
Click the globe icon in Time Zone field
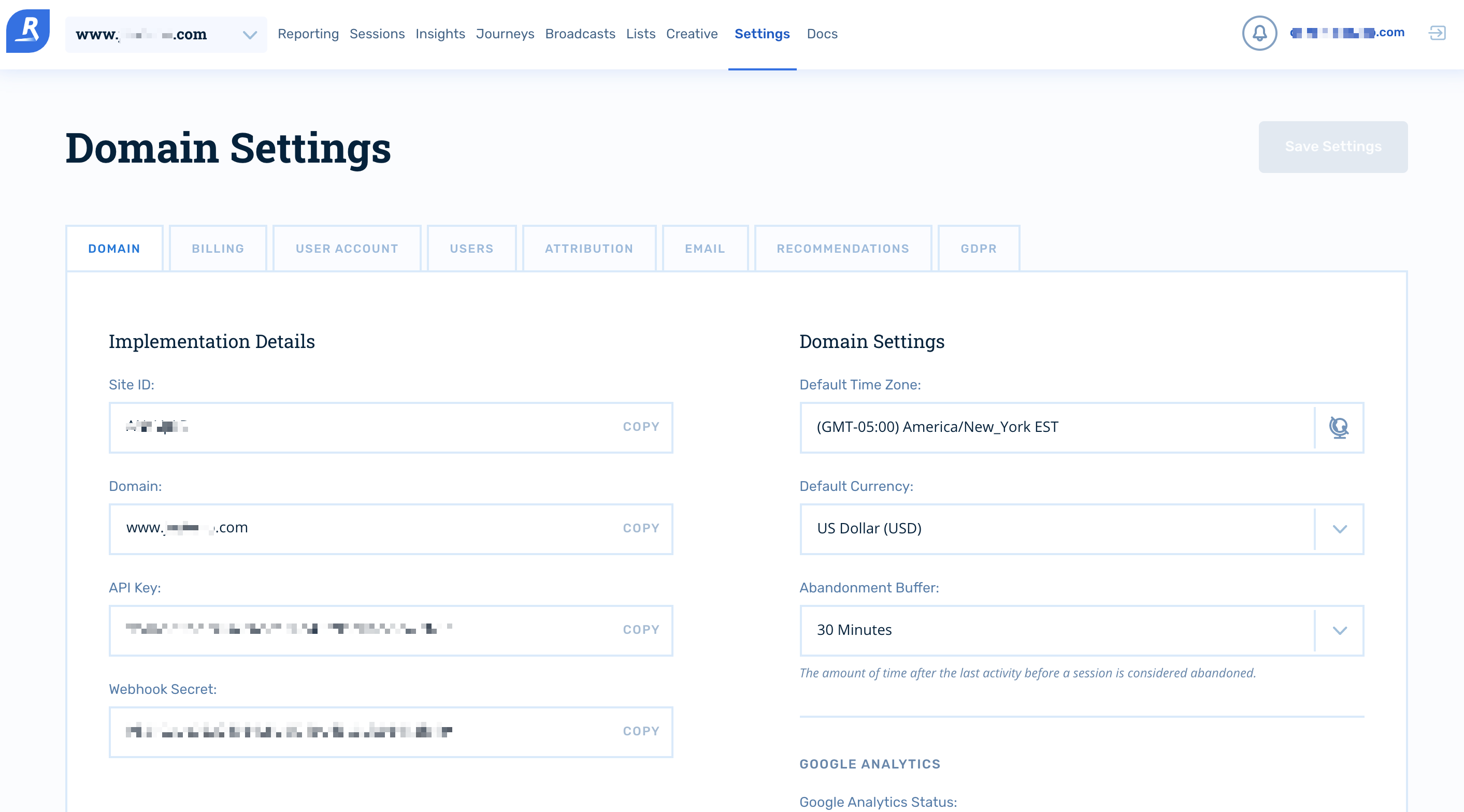pyautogui.click(x=1339, y=427)
